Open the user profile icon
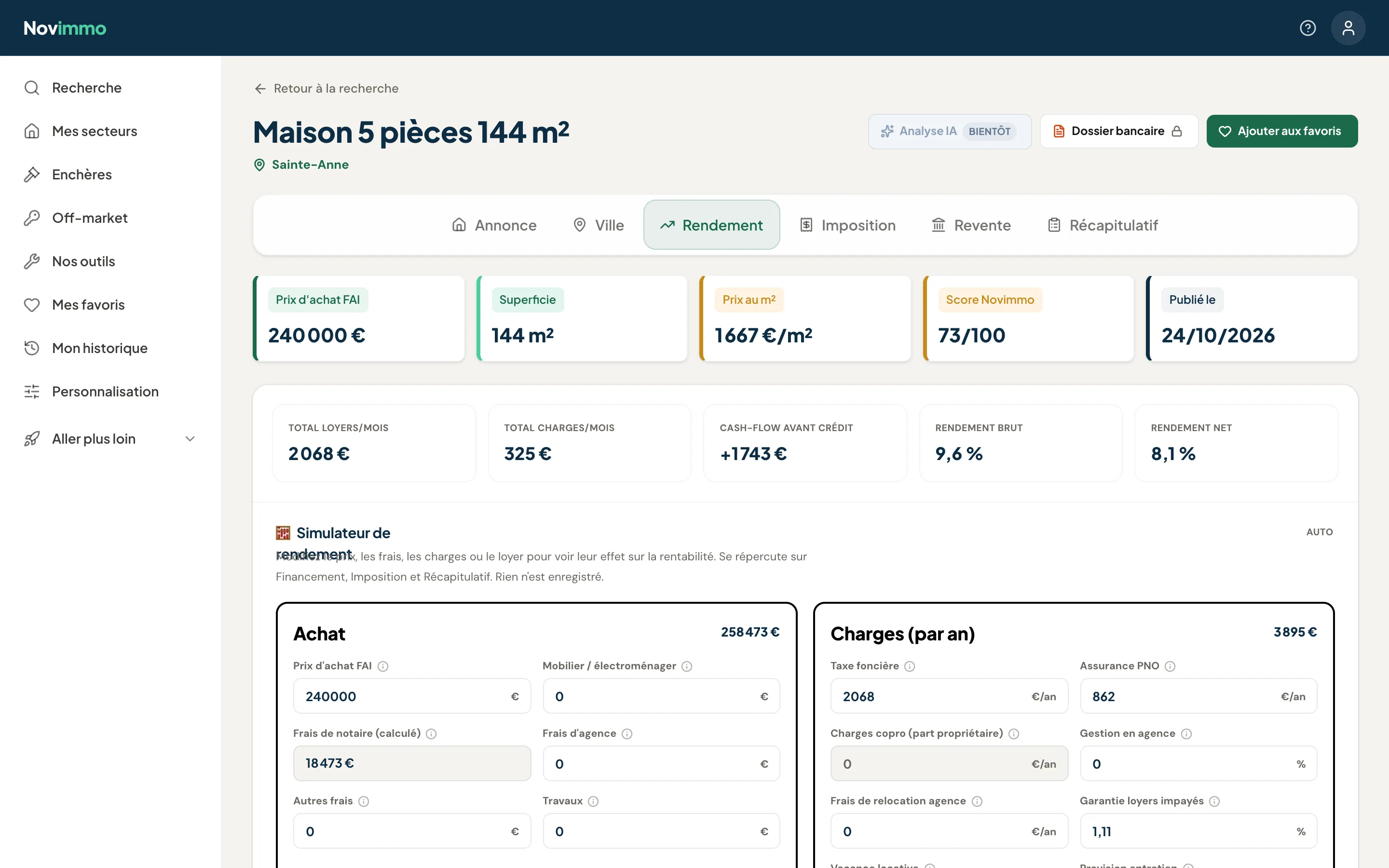 [x=1348, y=27]
